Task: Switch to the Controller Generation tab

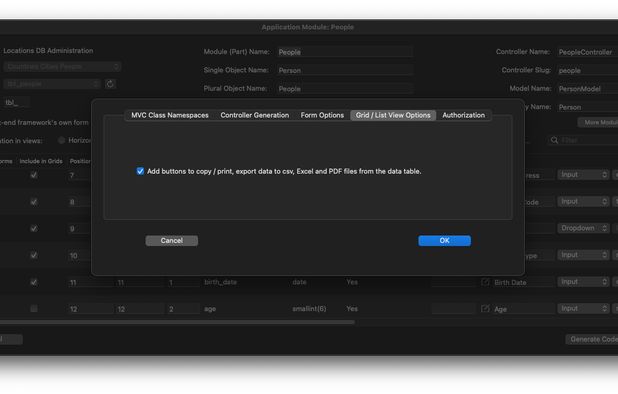Action: (255, 115)
